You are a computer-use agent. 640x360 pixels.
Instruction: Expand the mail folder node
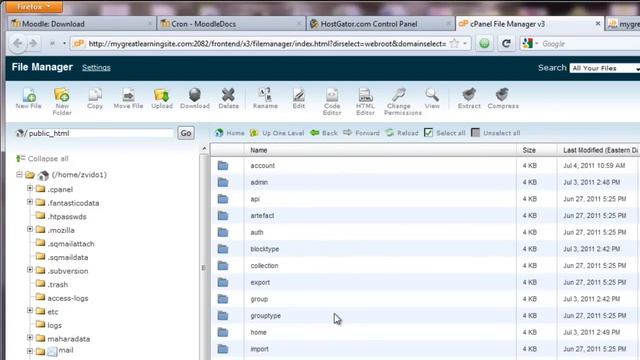click(x=30, y=351)
